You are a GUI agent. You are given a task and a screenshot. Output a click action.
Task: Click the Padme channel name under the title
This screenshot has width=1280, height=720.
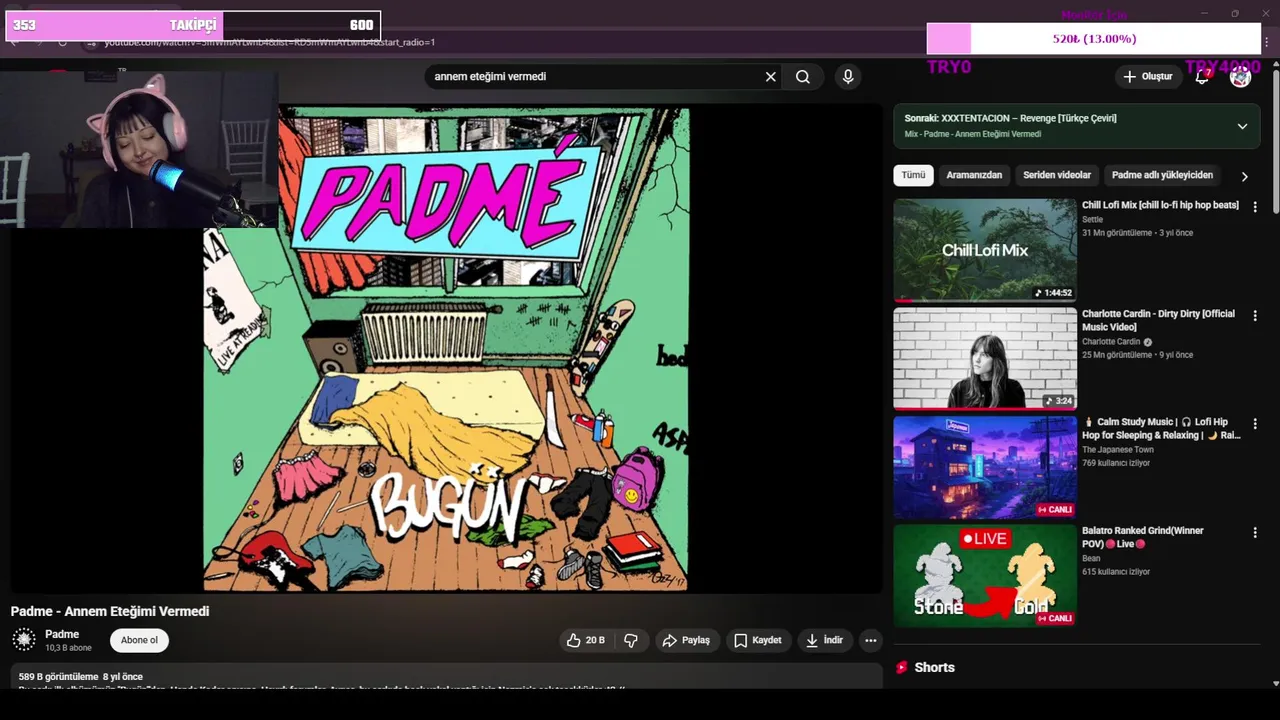(62, 634)
